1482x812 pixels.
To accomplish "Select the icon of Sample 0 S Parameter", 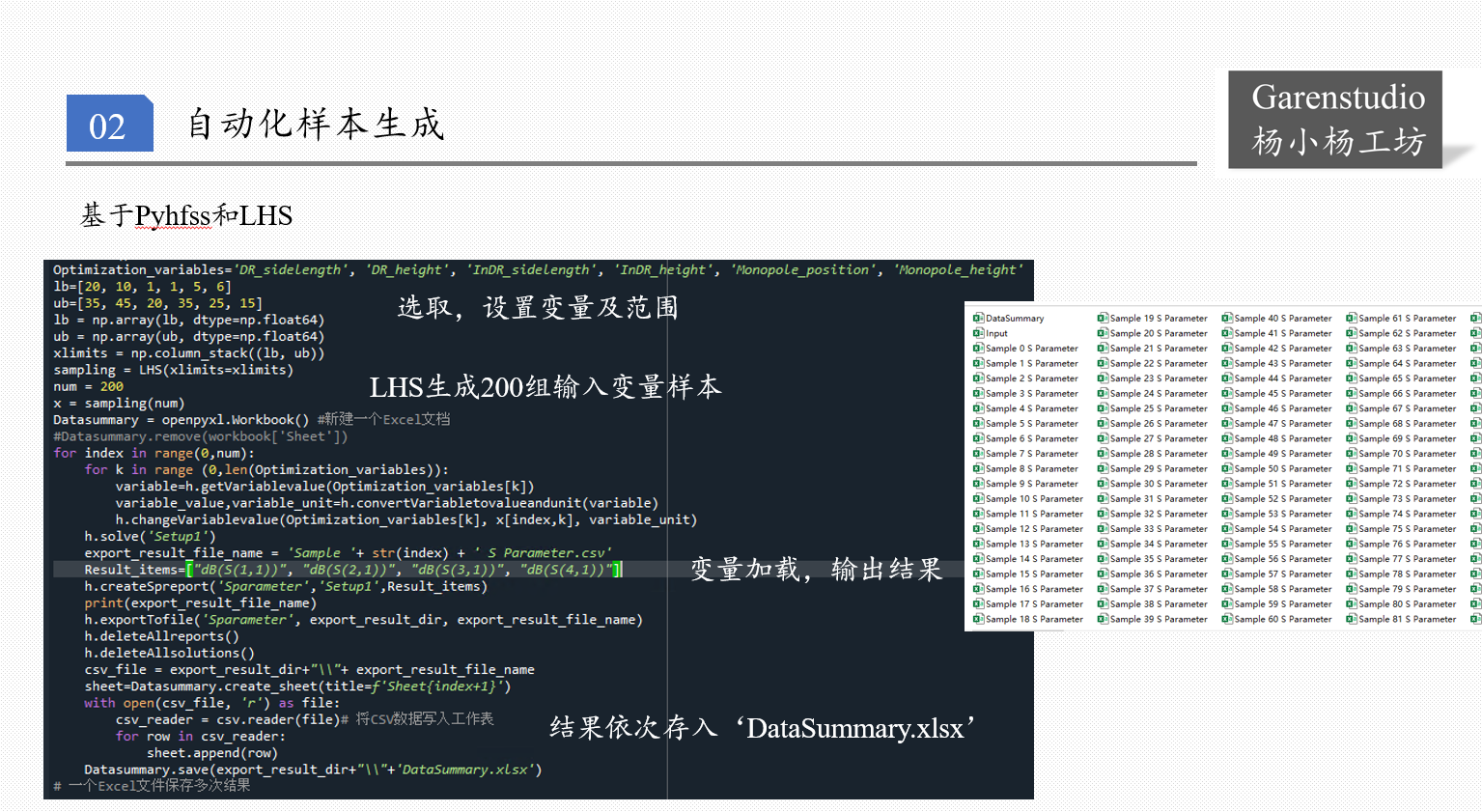I will click(978, 349).
